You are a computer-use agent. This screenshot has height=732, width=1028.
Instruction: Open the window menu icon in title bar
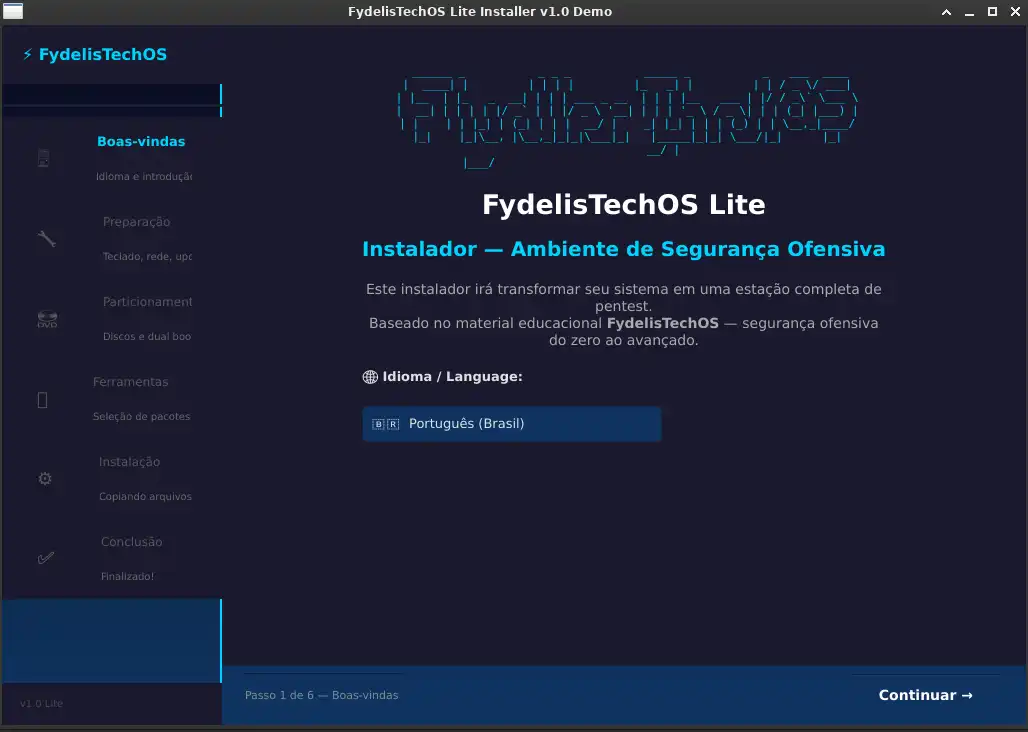pos(12,11)
